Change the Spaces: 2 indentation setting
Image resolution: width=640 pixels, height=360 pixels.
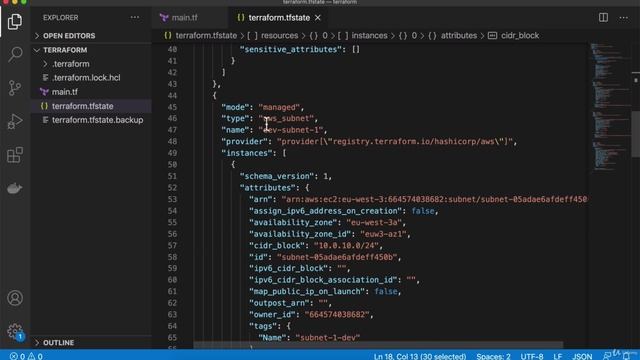coord(493,356)
